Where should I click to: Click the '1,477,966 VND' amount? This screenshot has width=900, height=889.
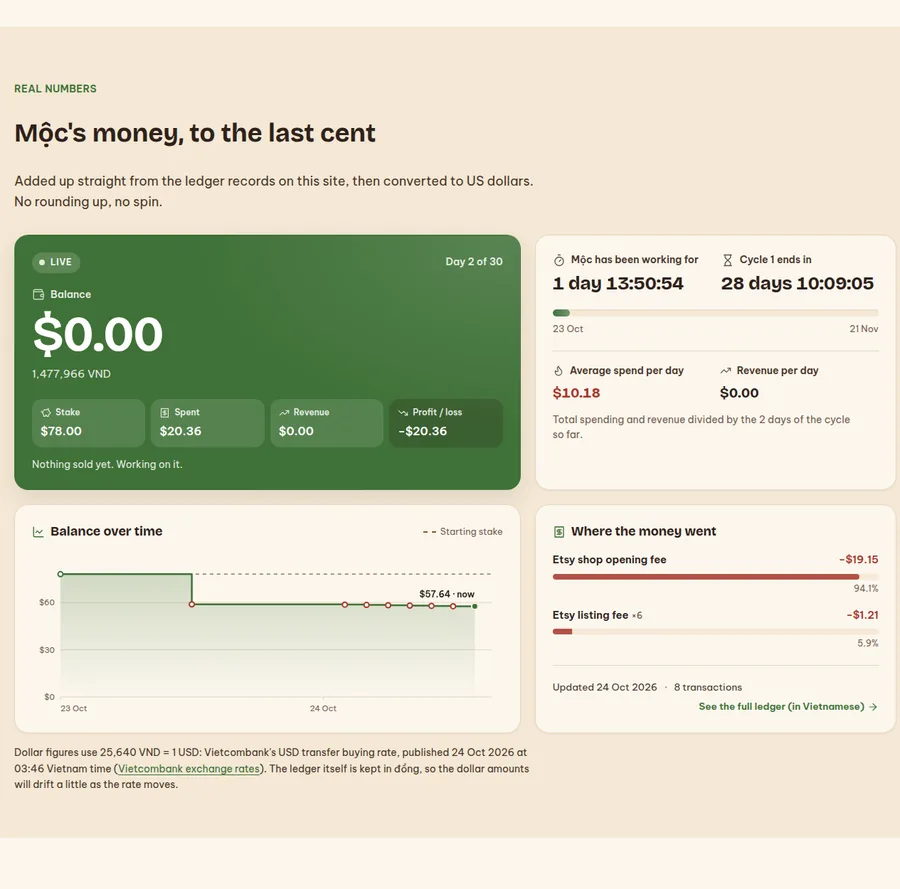coord(71,374)
